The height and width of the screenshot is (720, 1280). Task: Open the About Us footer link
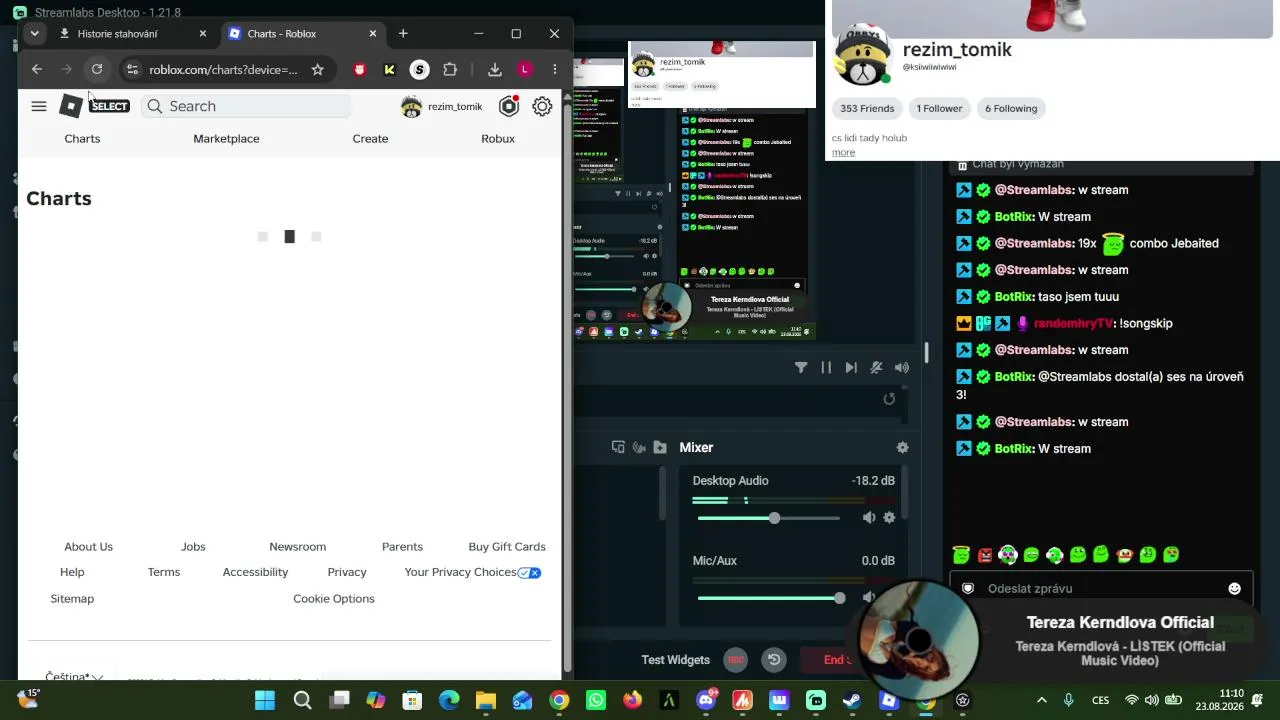point(89,546)
